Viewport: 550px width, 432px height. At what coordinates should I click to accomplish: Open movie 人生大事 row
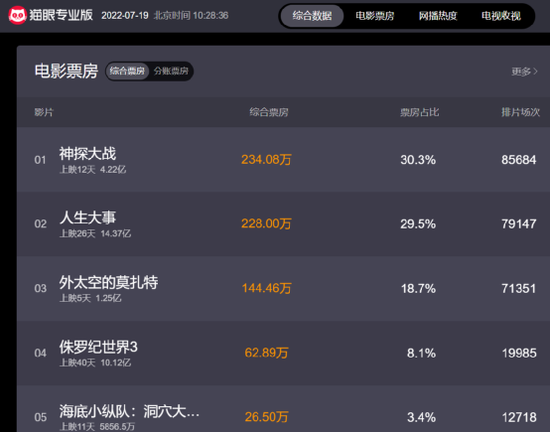[283, 224]
